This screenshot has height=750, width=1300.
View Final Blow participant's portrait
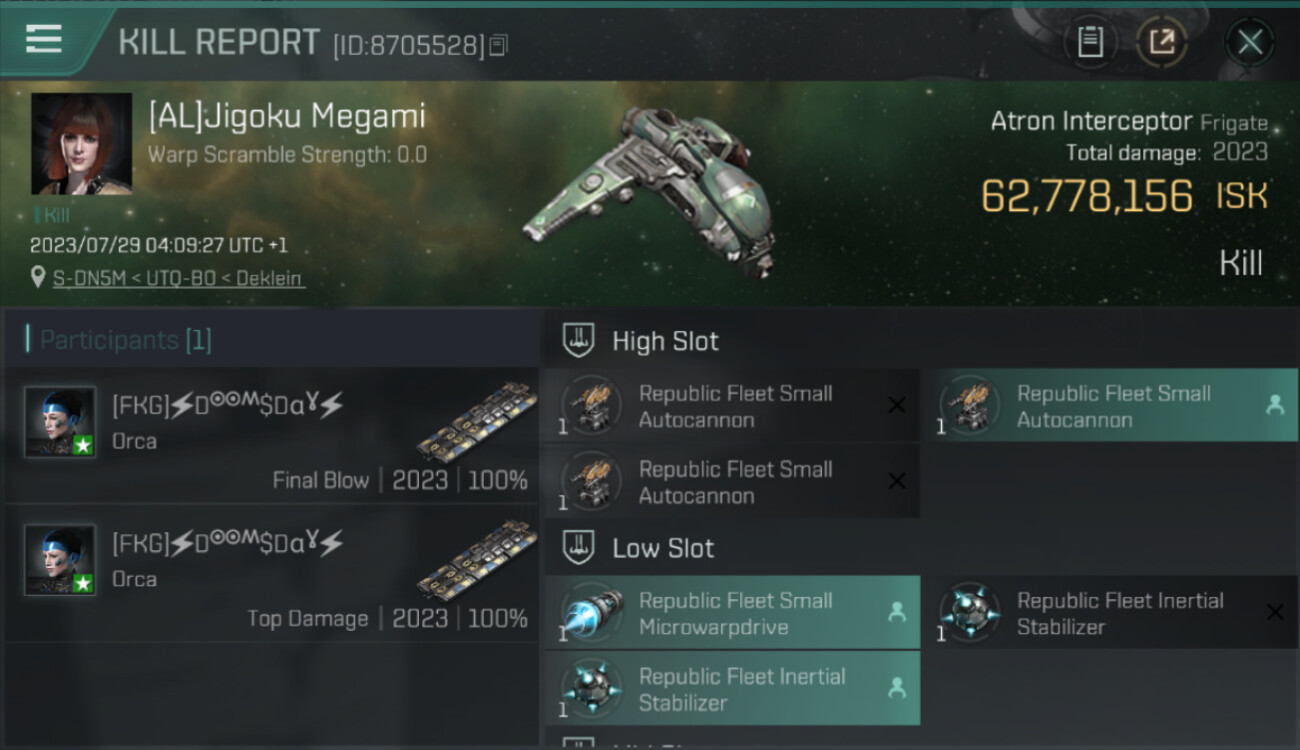60,422
